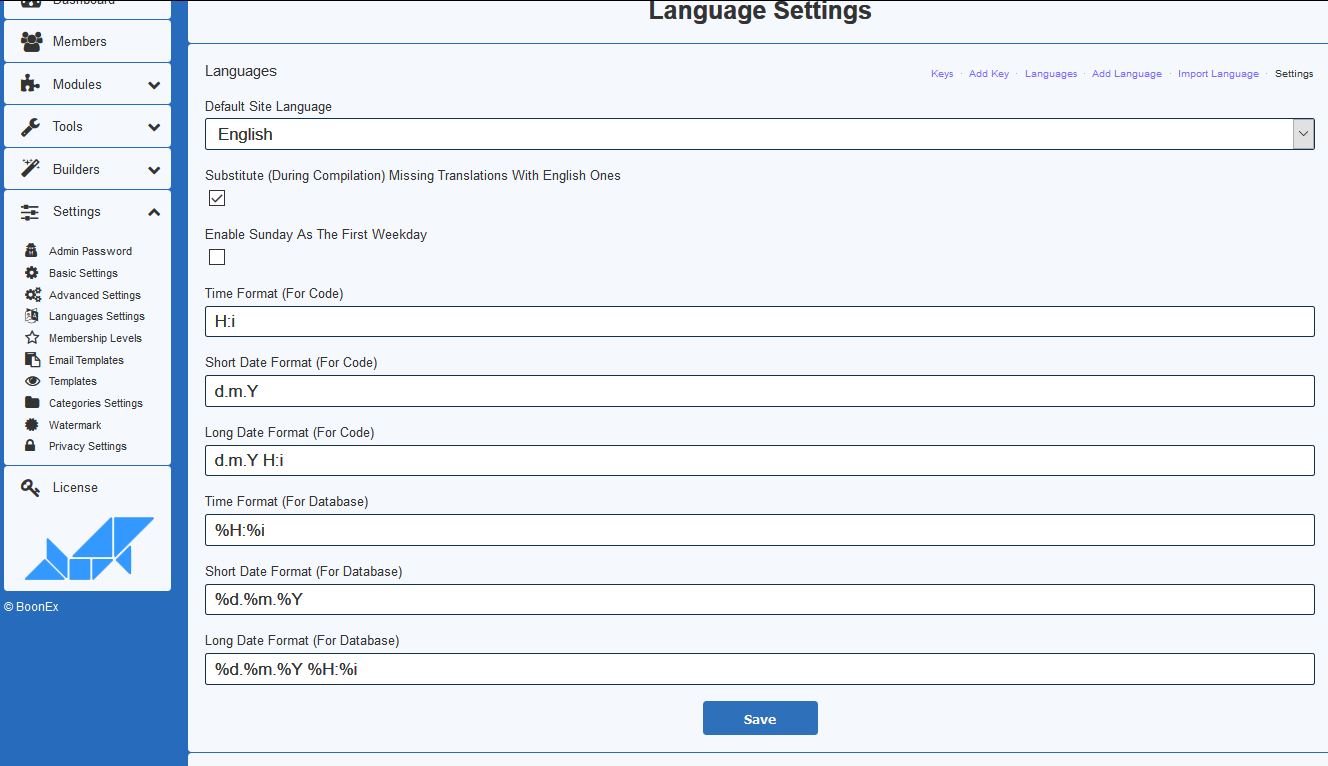Click the License key icon
This screenshot has height=766, width=1328.
31,488
